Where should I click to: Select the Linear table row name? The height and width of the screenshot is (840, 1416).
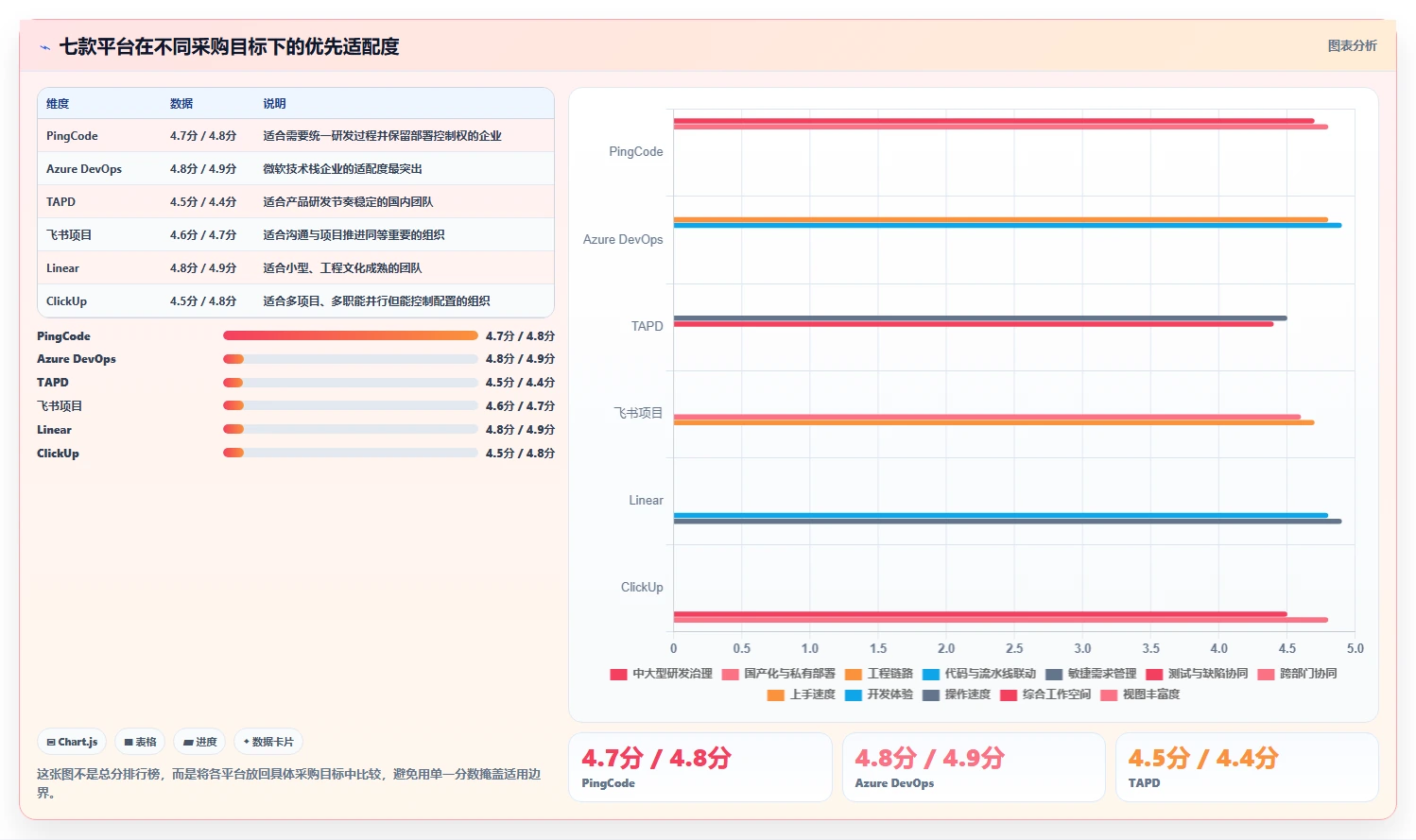pos(62,268)
